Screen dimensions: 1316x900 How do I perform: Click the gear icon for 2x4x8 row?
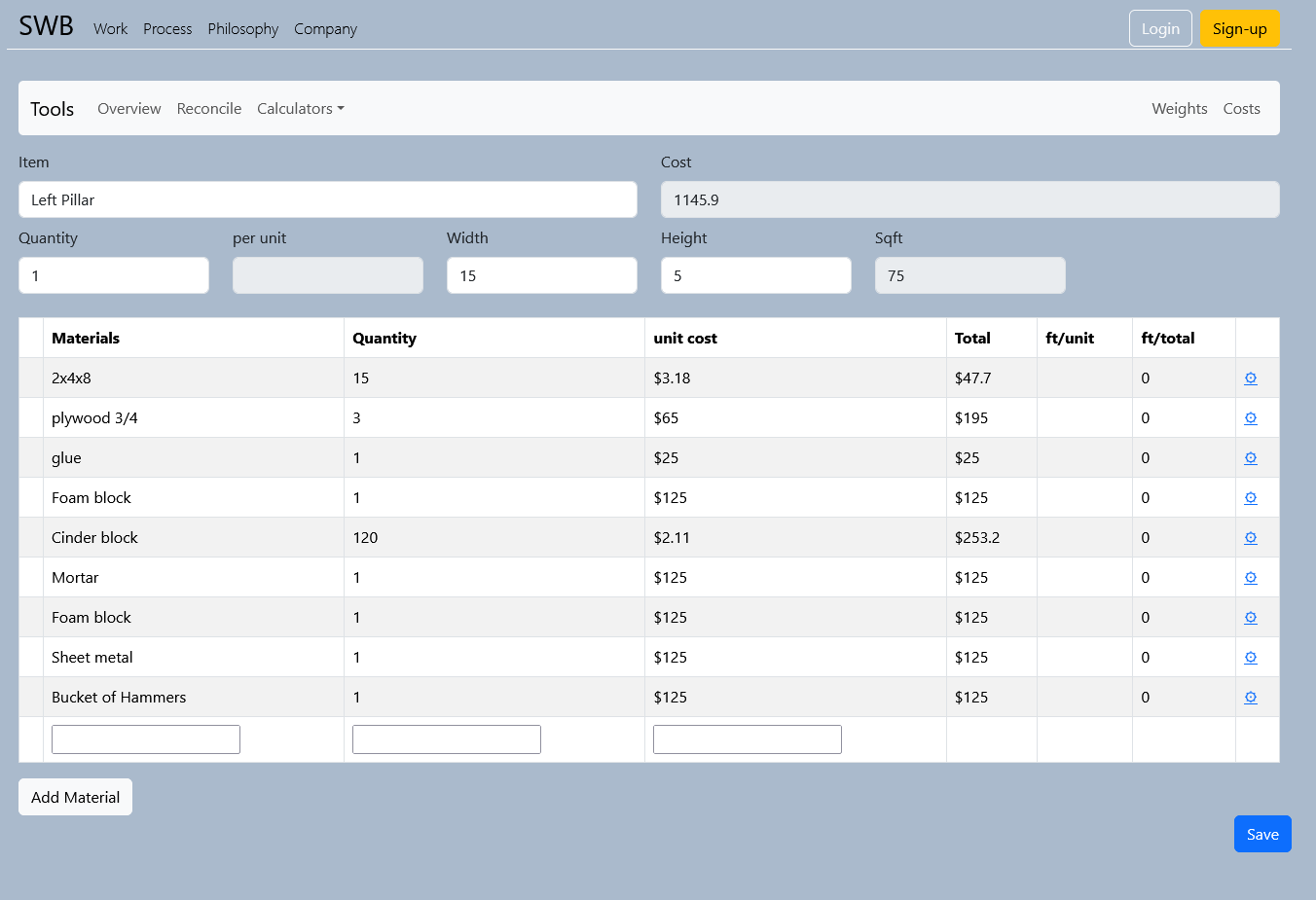(x=1251, y=378)
